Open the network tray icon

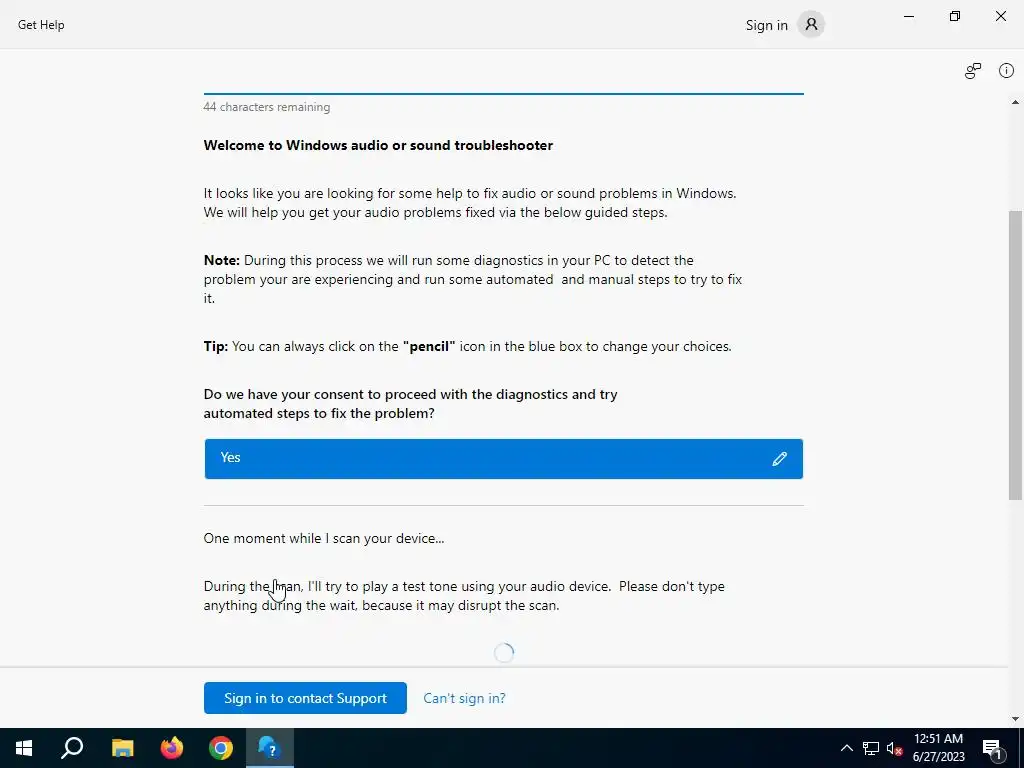point(871,748)
